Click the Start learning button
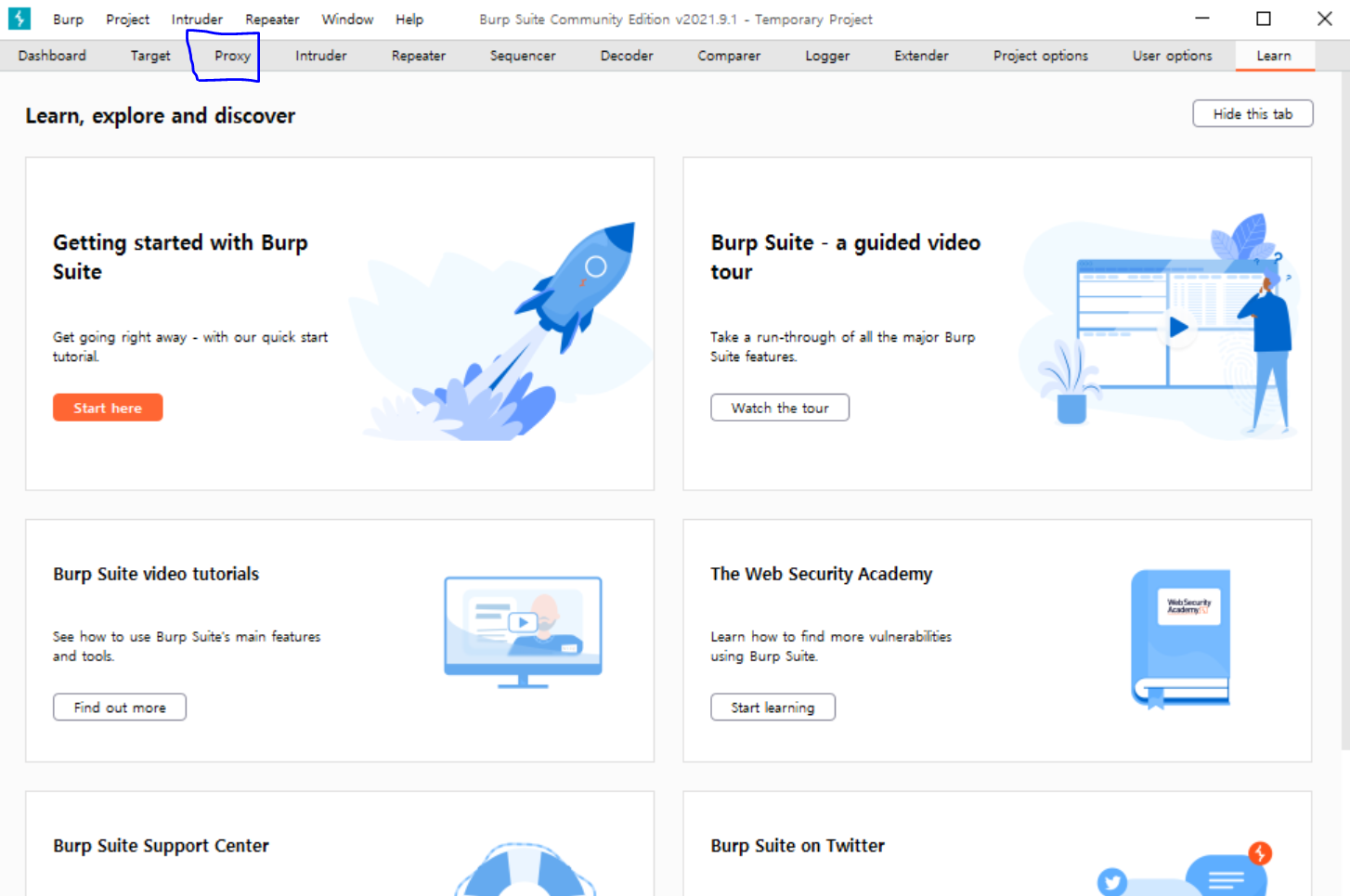This screenshot has width=1350, height=896. click(772, 708)
